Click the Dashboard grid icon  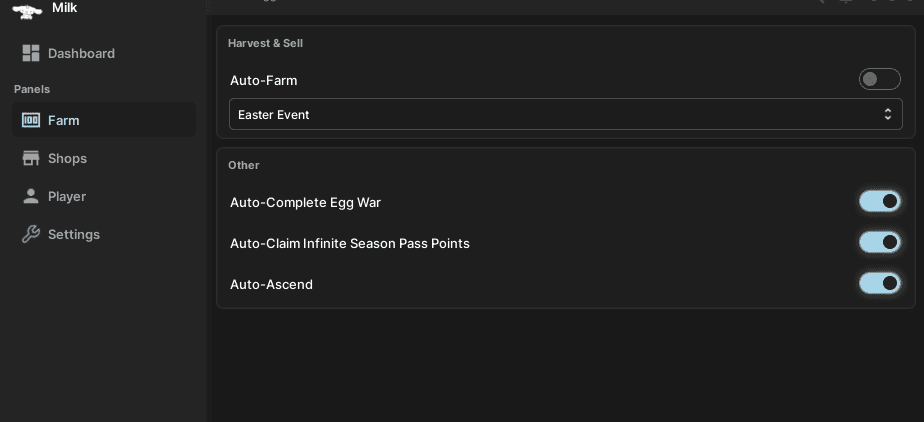(30, 53)
